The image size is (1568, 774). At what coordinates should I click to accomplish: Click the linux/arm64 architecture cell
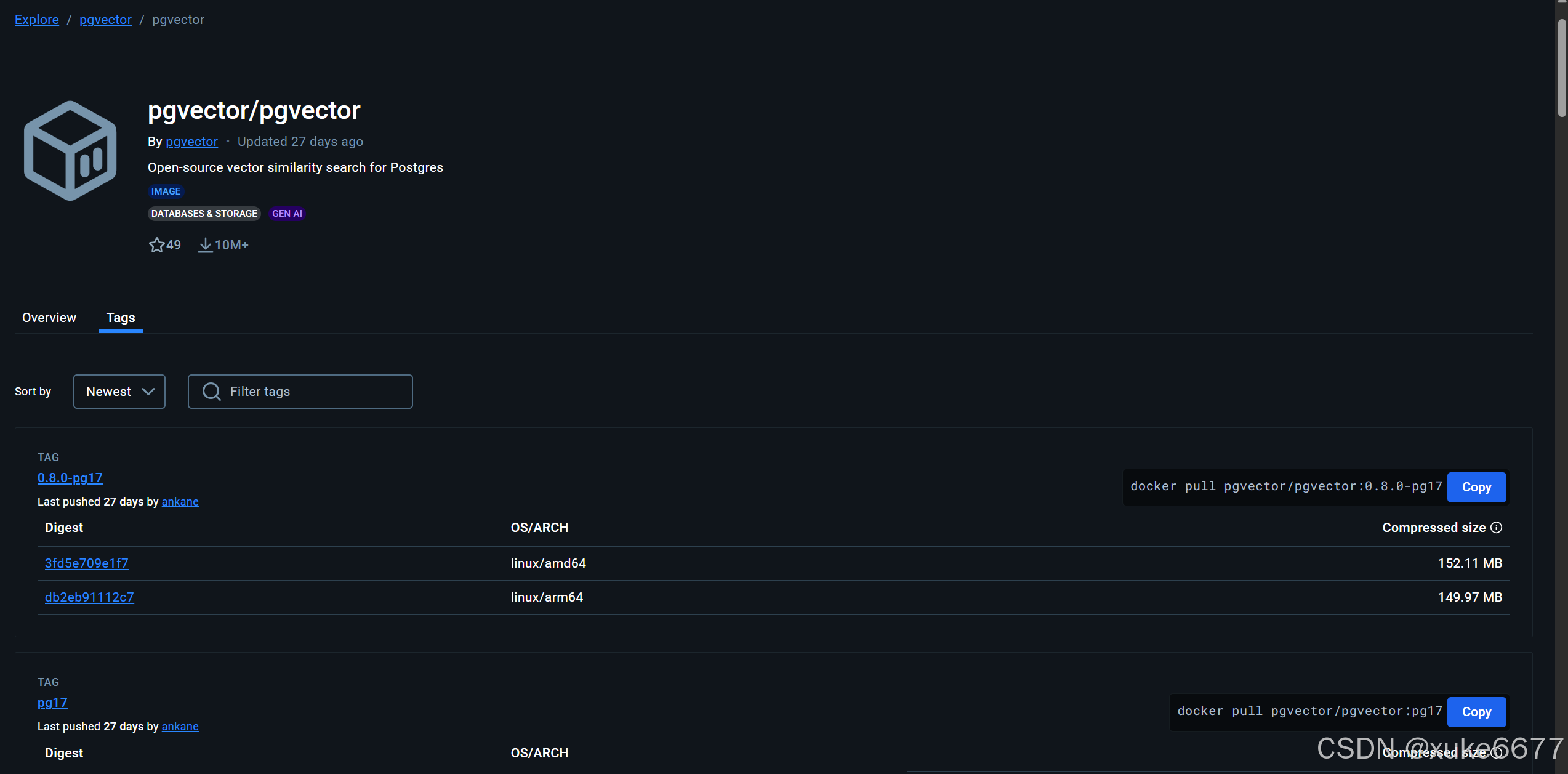pos(547,597)
